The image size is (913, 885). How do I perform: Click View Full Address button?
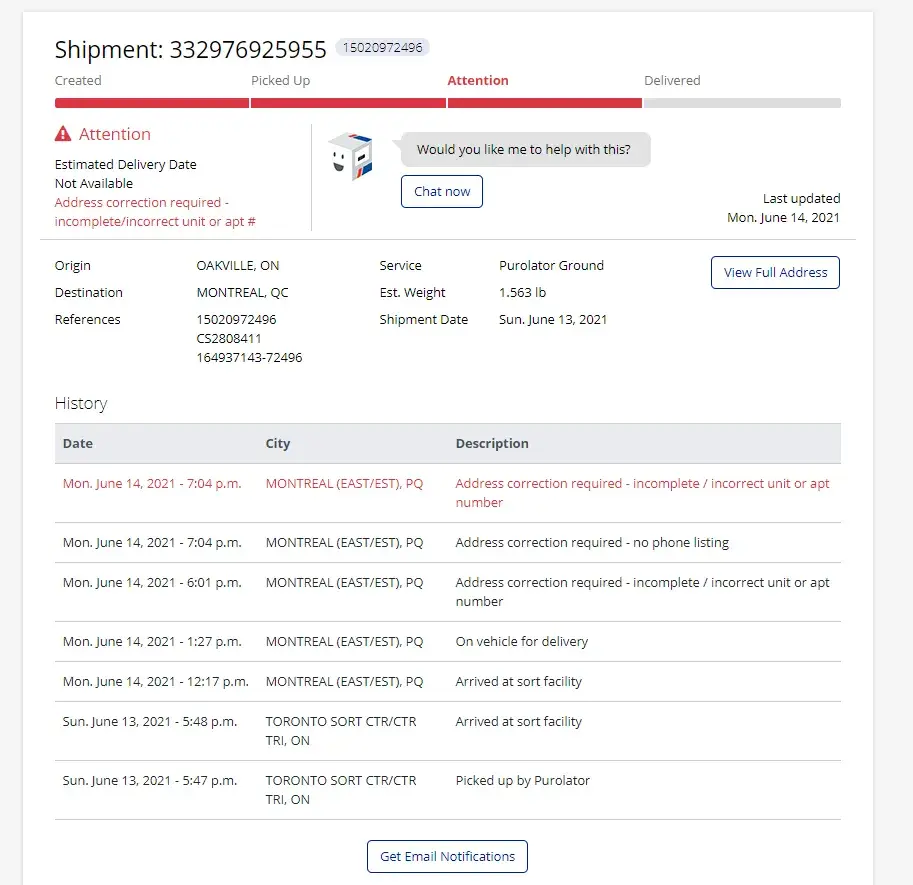click(775, 272)
